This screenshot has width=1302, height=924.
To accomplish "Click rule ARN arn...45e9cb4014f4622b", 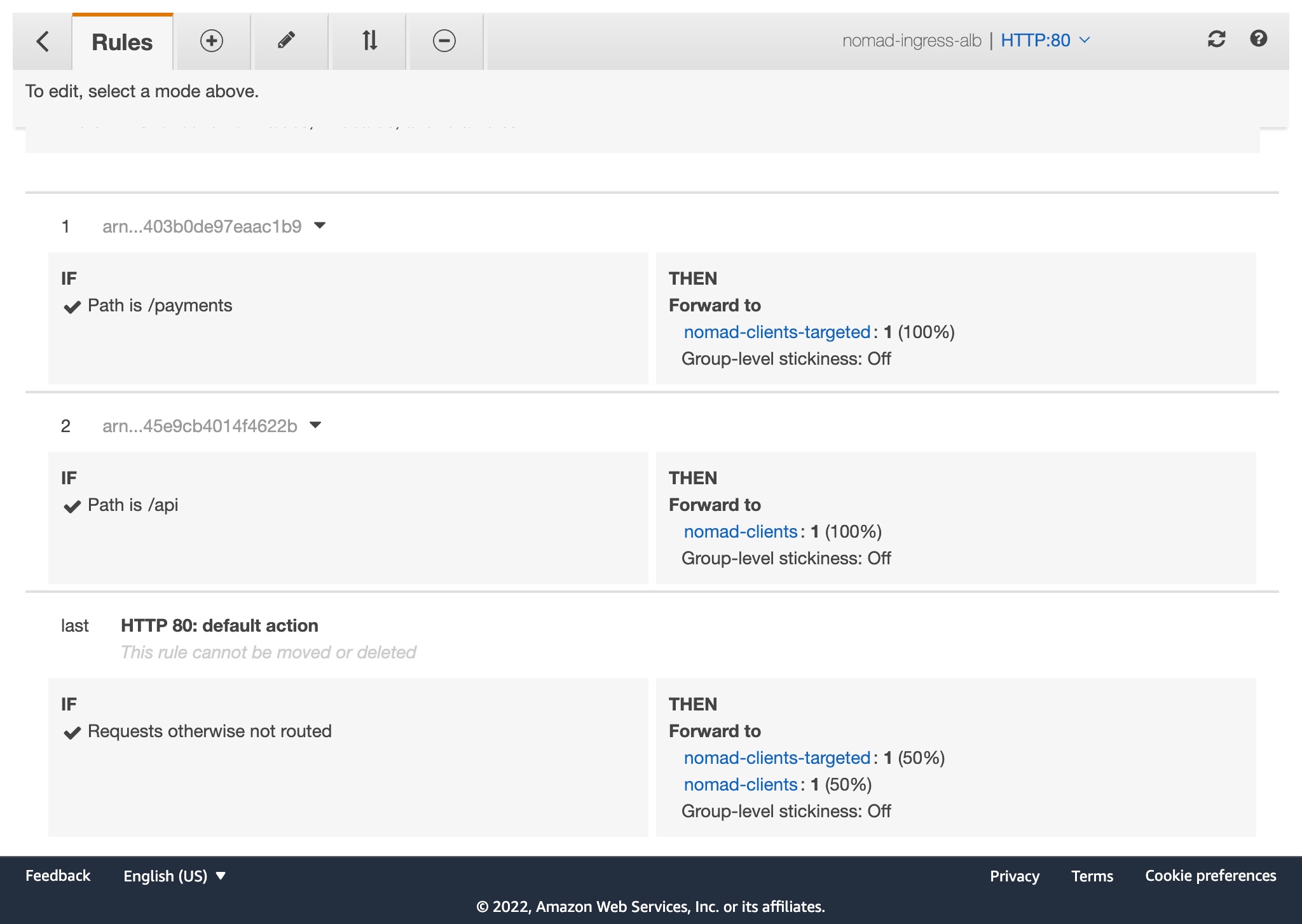I will (x=200, y=426).
